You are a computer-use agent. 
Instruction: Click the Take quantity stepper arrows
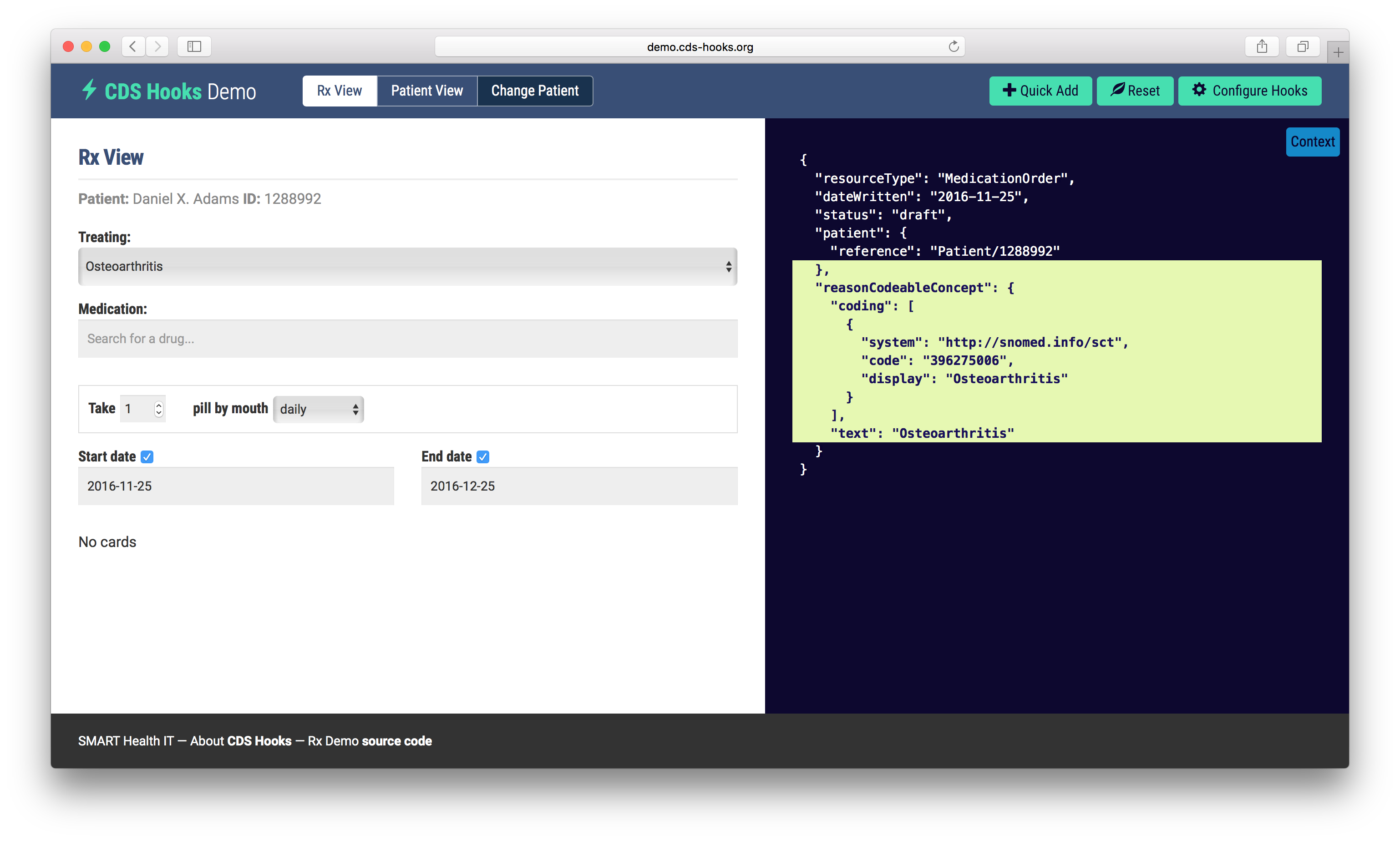pos(159,409)
